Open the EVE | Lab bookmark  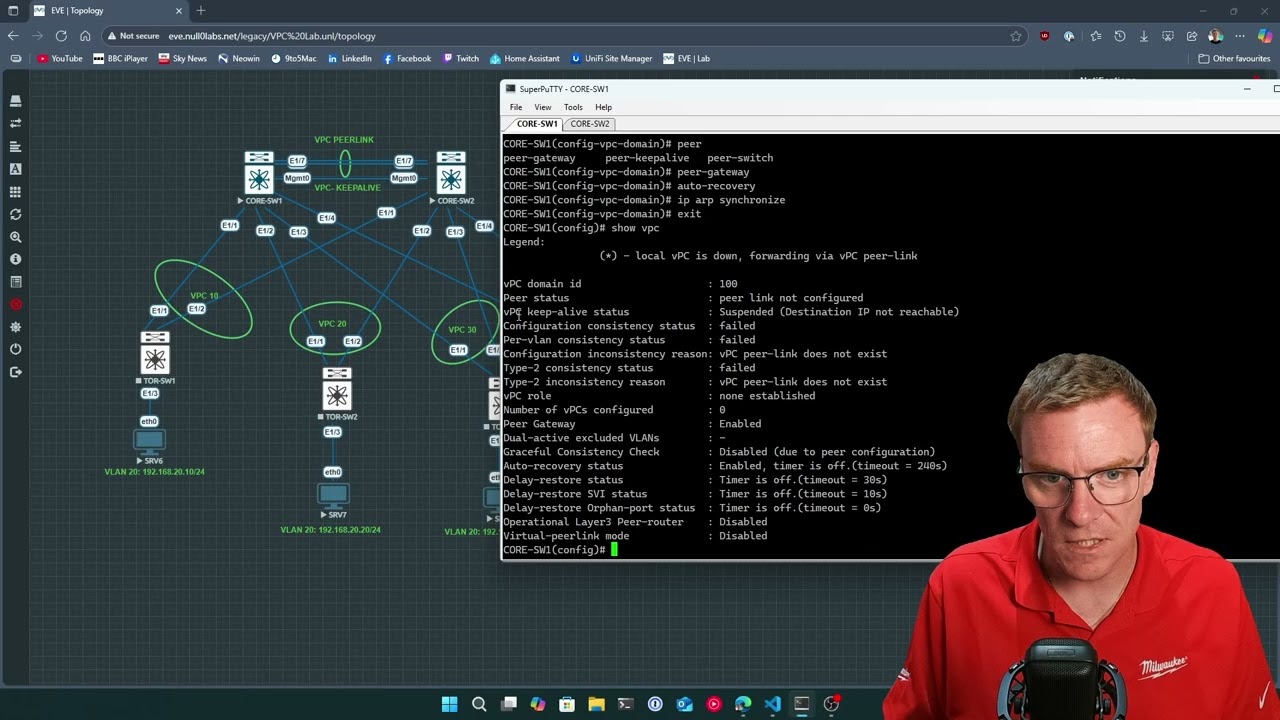[x=686, y=58]
